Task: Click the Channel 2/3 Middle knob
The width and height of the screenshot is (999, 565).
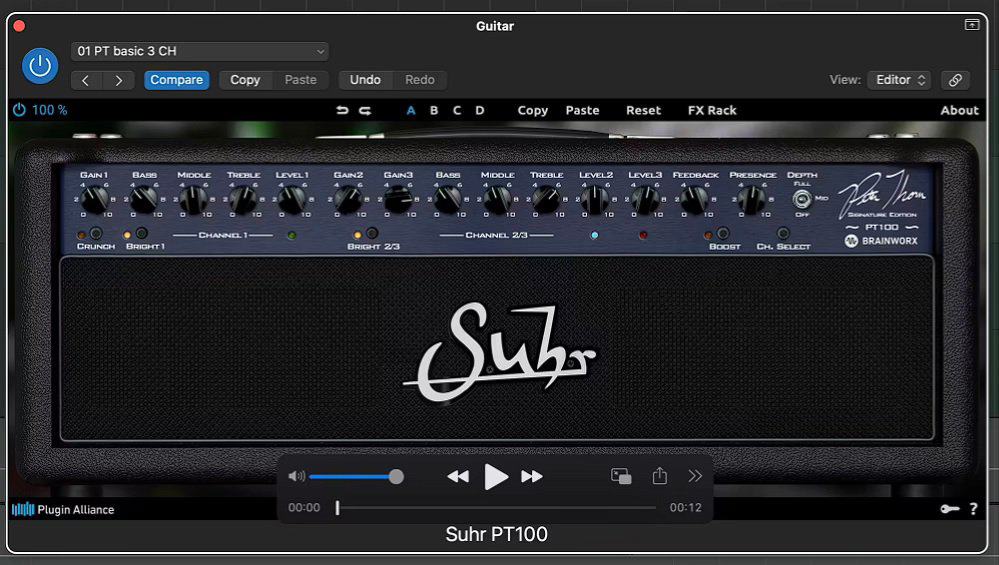Action: tap(498, 200)
